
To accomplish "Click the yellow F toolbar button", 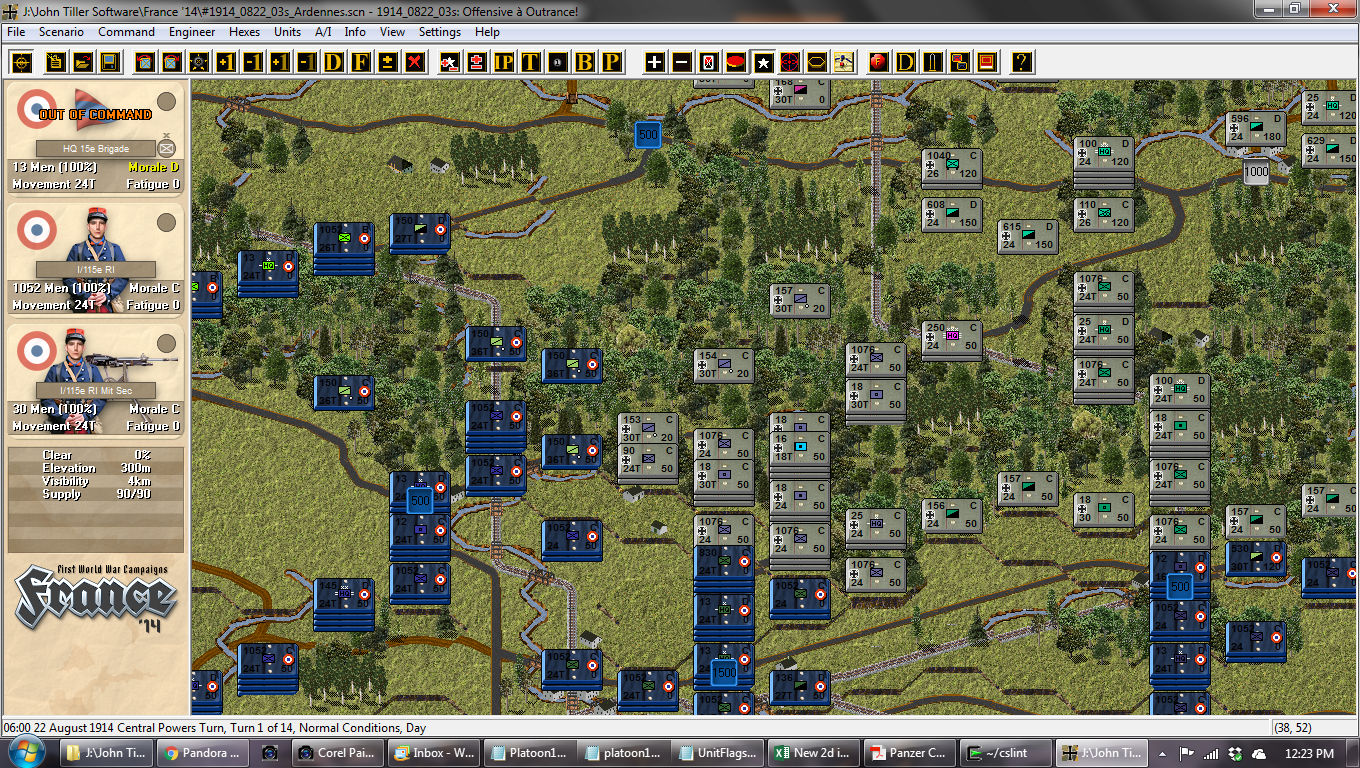I will (x=360, y=62).
